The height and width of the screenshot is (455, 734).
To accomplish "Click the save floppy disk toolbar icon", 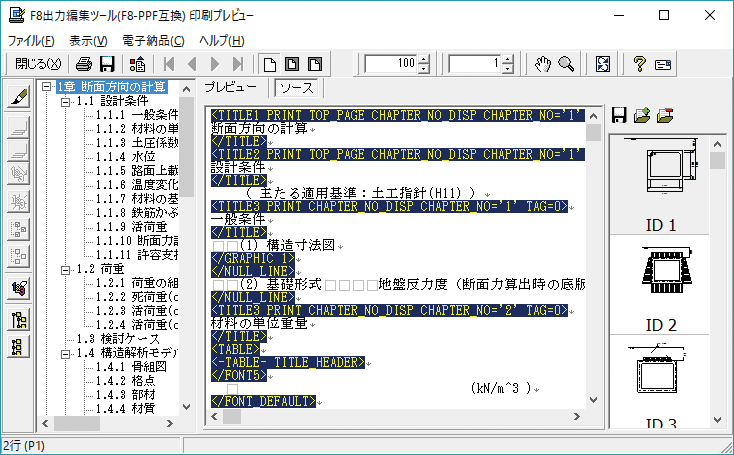I will pyautogui.click(x=107, y=64).
